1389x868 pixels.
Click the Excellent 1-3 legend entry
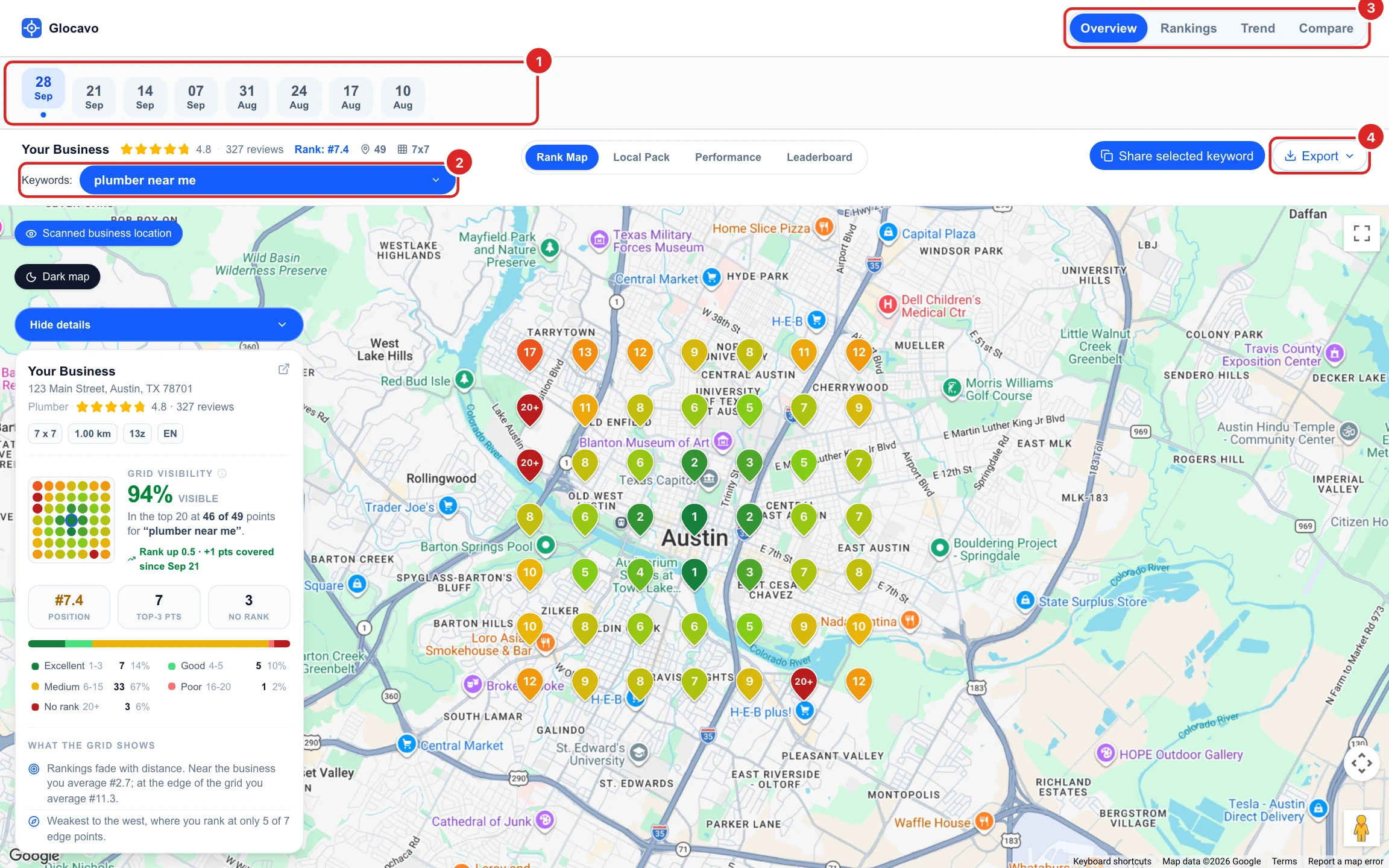point(90,665)
